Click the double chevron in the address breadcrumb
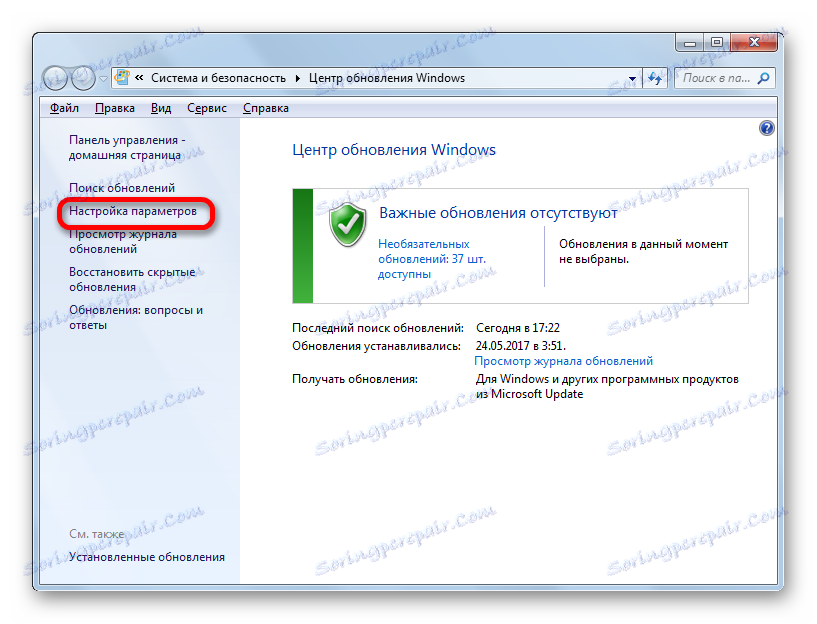Image resolution: width=817 pixels, height=624 pixels. pyautogui.click(x=139, y=78)
